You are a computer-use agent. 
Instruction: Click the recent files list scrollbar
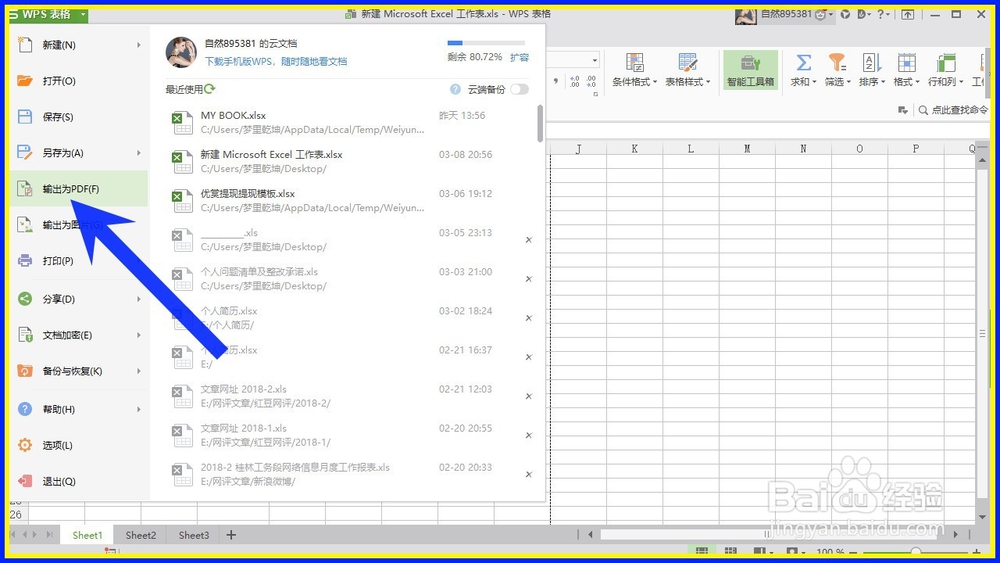540,124
